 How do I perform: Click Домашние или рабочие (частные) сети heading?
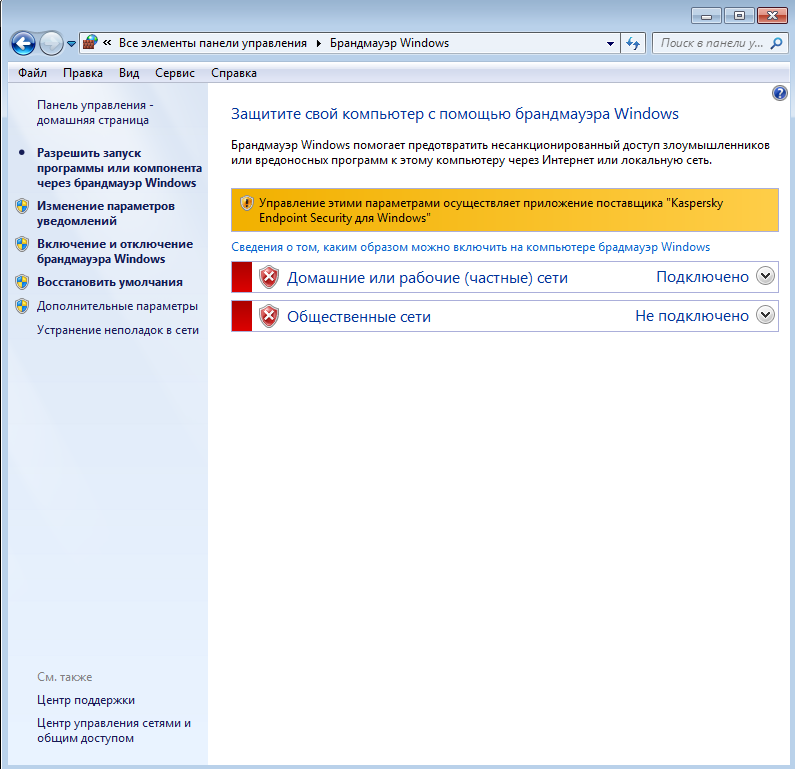coord(427,278)
